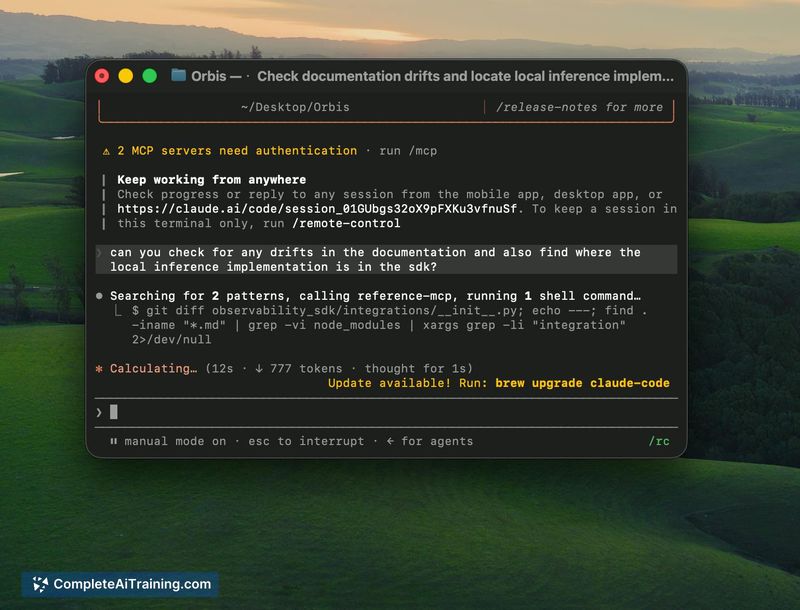800x610 pixels.
Task: Click window title 'Check documentation drifts...'
Action: [x=465, y=76]
